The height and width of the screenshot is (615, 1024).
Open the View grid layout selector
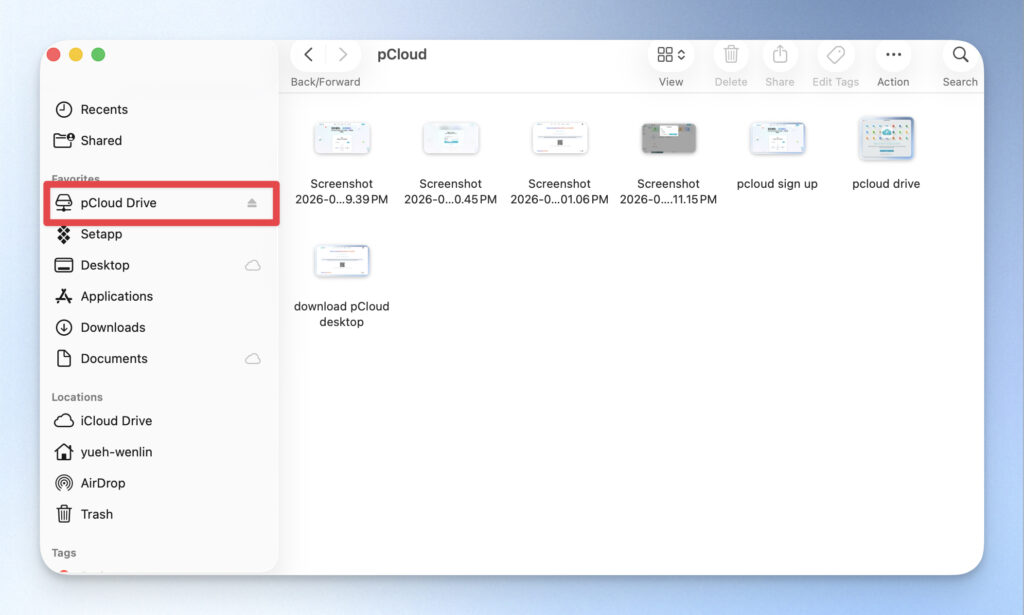click(x=671, y=55)
